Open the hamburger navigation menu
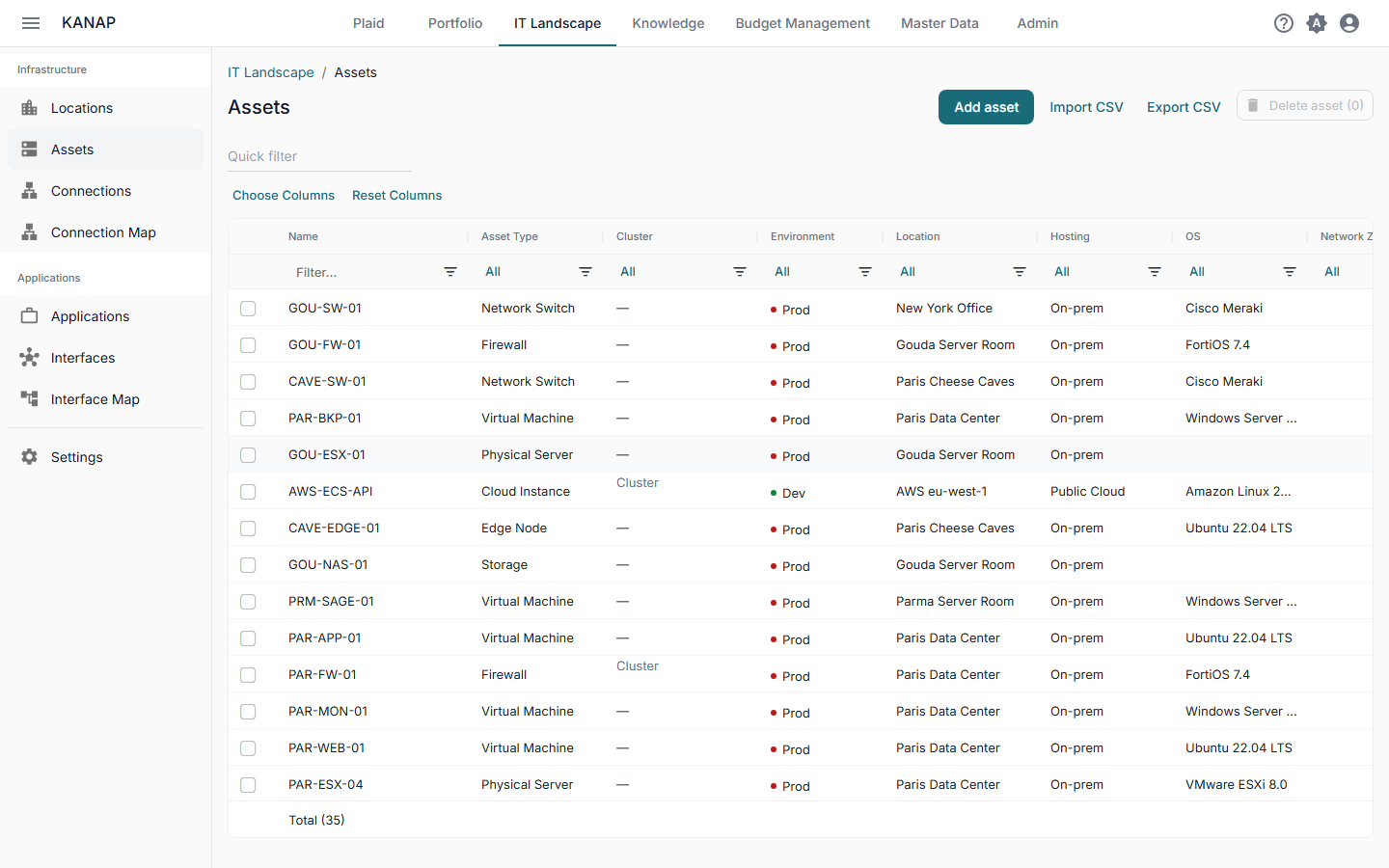The image size is (1389, 868). [x=31, y=23]
